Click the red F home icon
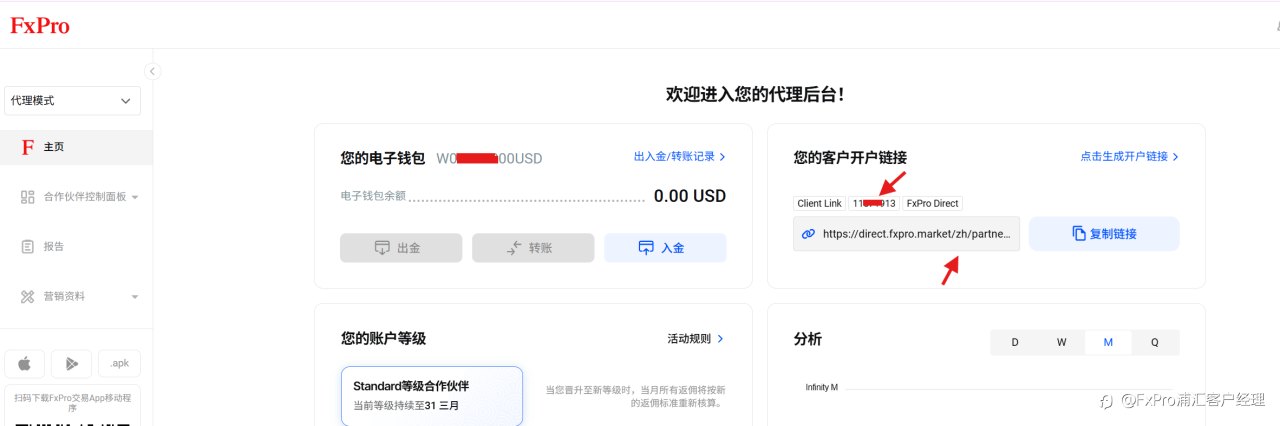 click(28, 147)
